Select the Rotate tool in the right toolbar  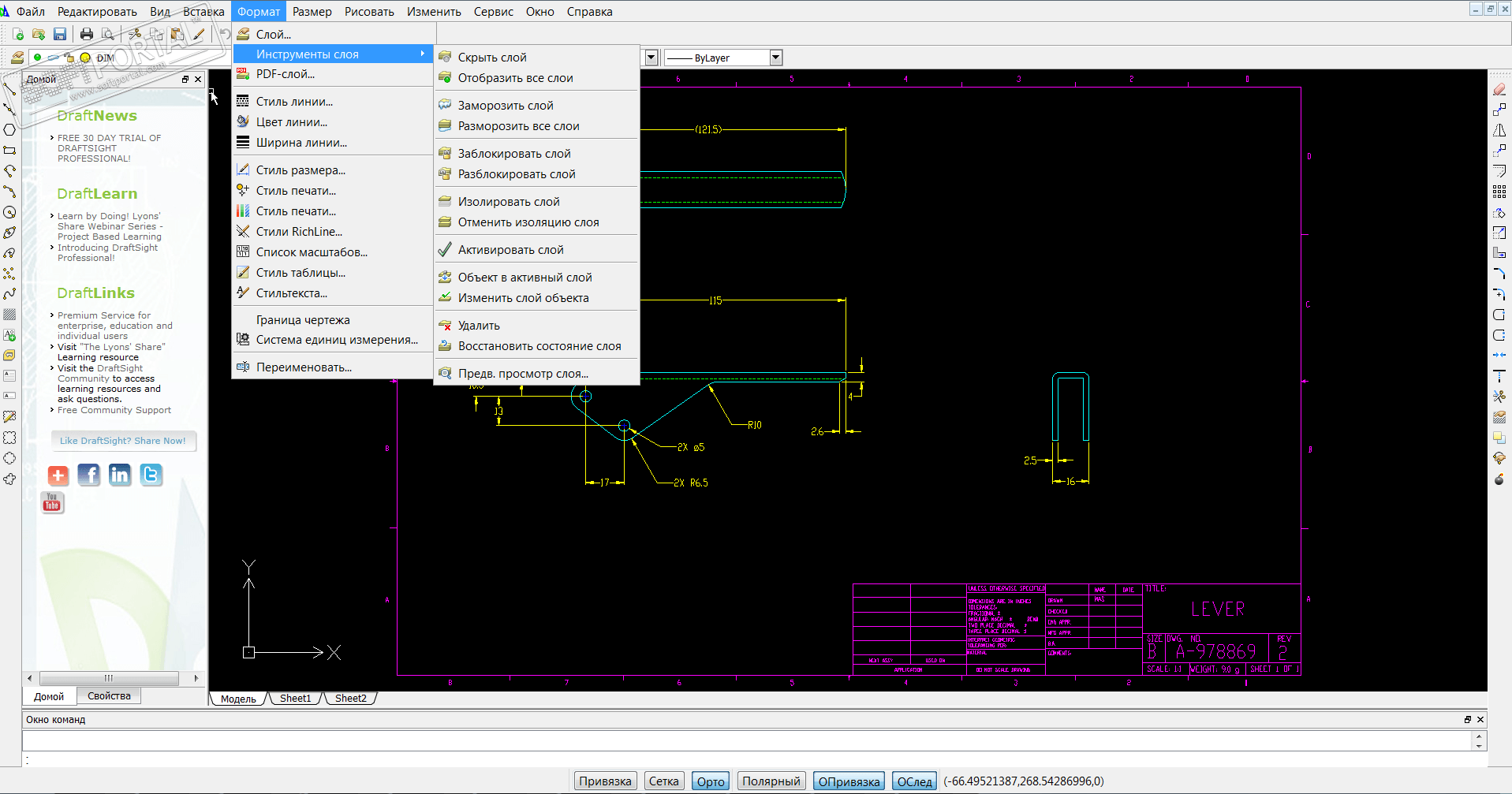coord(1499,213)
